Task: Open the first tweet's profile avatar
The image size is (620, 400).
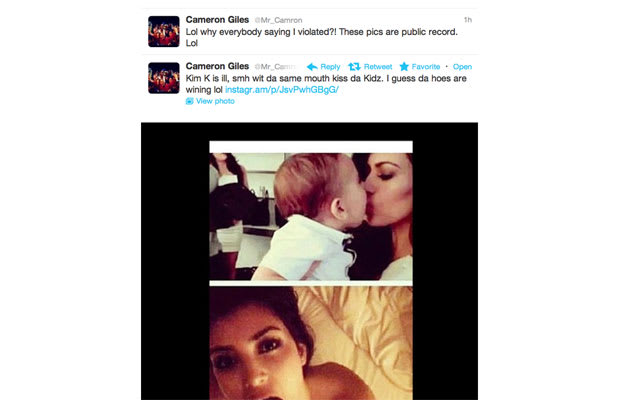Action: (x=164, y=32)
